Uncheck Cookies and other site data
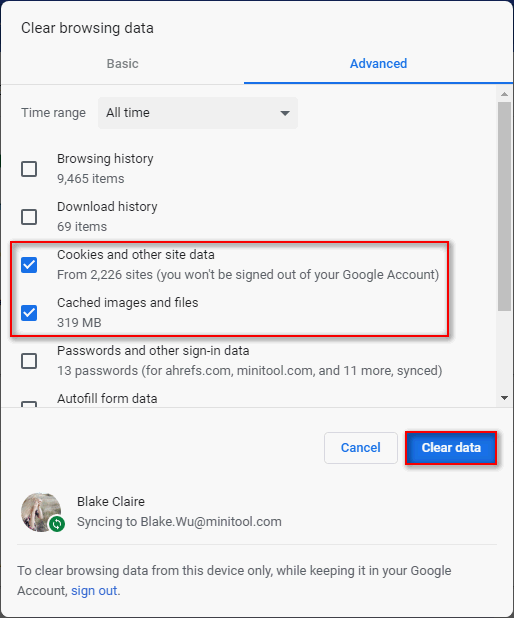Screen dimensions: 514x618 pos(29,265)
